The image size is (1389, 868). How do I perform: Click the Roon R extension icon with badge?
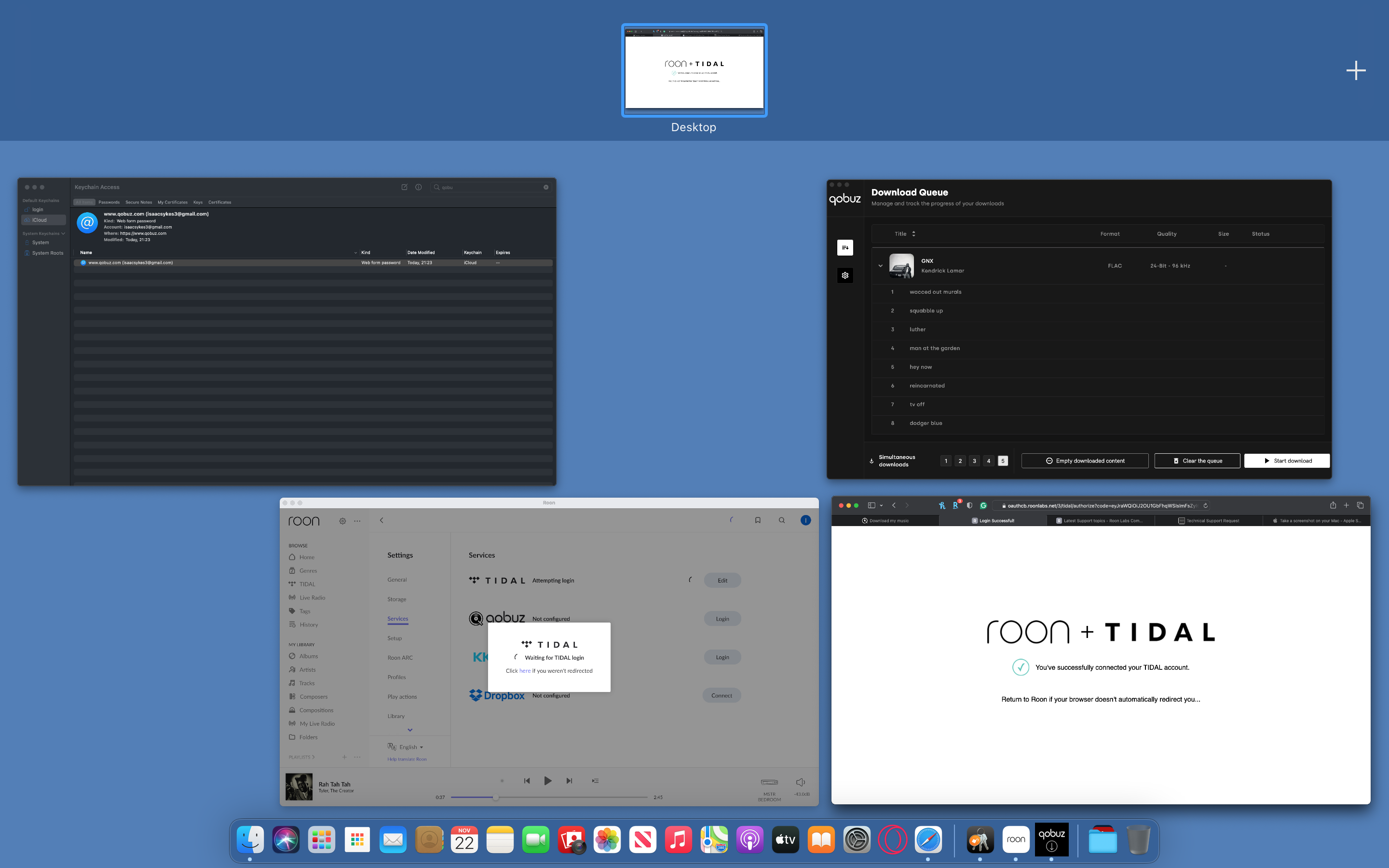point(956,505)
